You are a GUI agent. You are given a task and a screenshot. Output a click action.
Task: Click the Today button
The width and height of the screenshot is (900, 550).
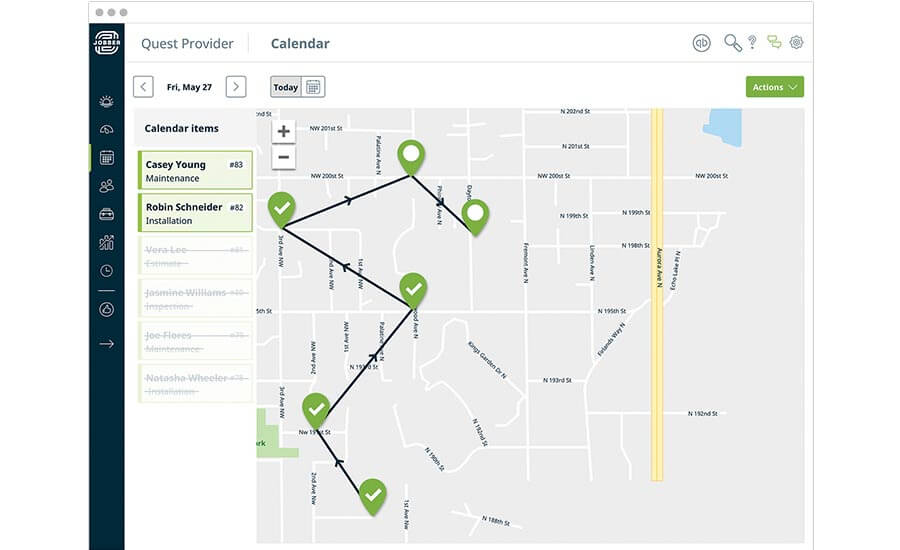(x=286, y=87)
